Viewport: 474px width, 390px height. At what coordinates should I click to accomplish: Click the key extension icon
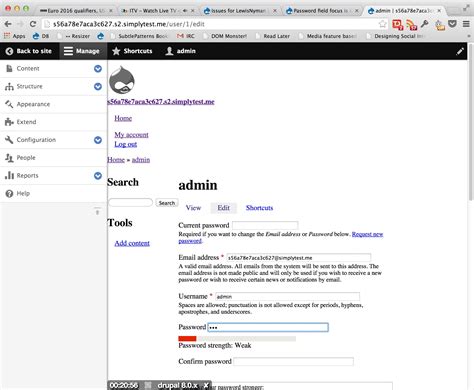click(425, 24)
